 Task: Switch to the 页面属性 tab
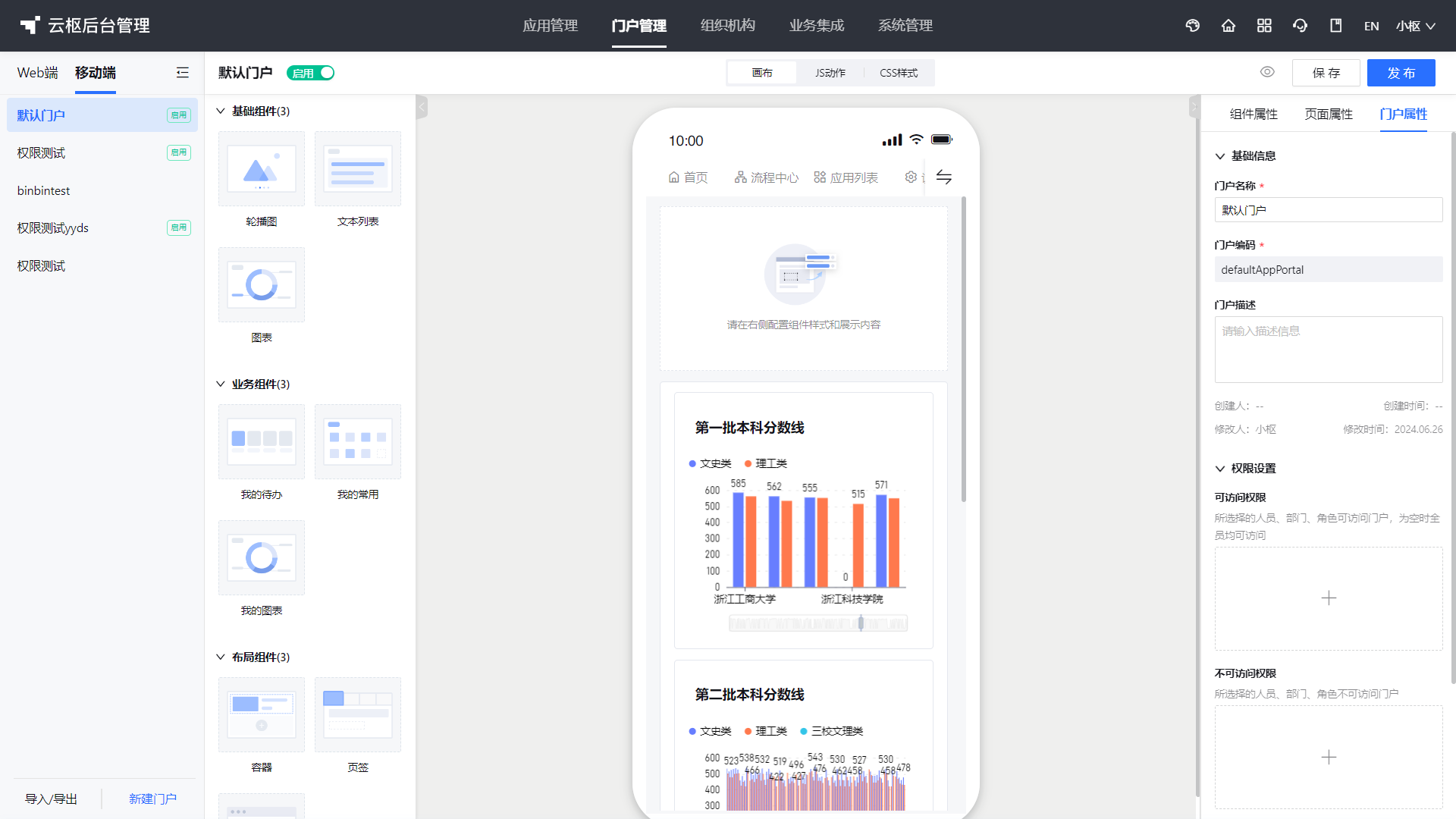pos(1329,115)
